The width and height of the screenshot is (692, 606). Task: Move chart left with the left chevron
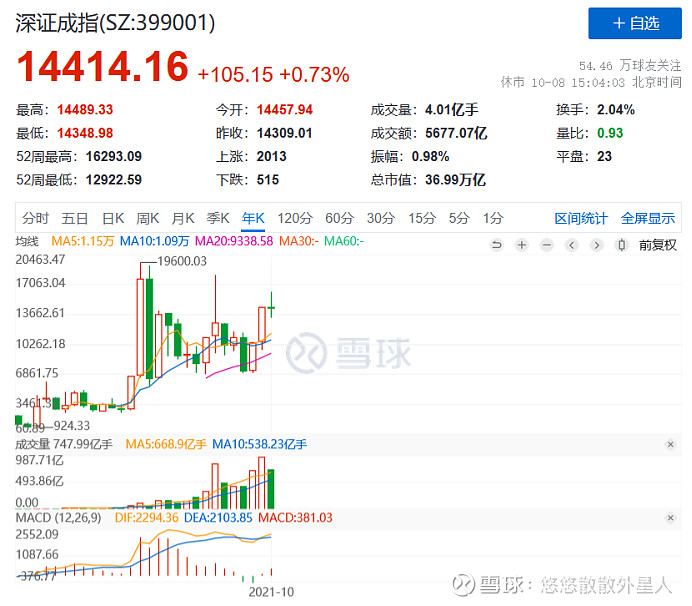[x=572, y=245]
